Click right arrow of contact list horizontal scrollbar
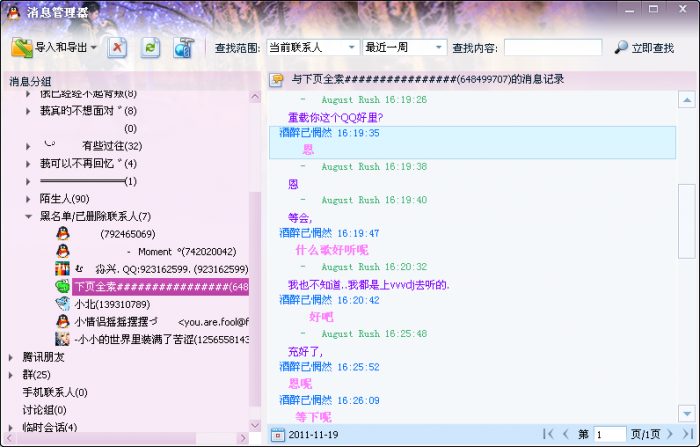This screenshot has width=700, height=447. point(243,438)
